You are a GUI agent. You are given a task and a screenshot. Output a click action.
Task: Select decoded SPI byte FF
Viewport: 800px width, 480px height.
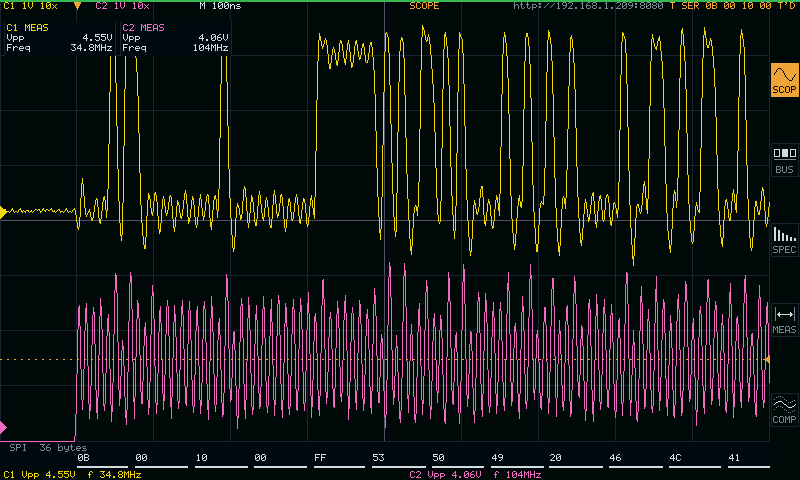[x=320, y=458]
